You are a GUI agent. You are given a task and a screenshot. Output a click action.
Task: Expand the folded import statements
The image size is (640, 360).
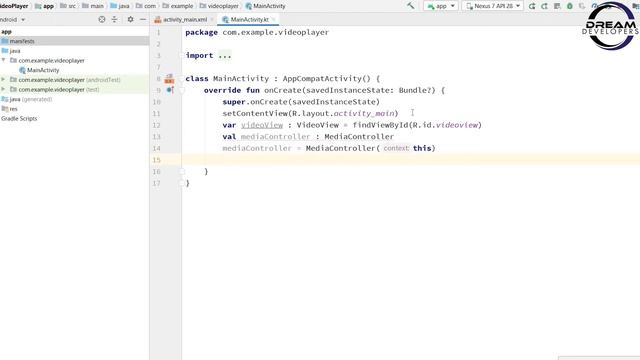[x=224, y=56]
